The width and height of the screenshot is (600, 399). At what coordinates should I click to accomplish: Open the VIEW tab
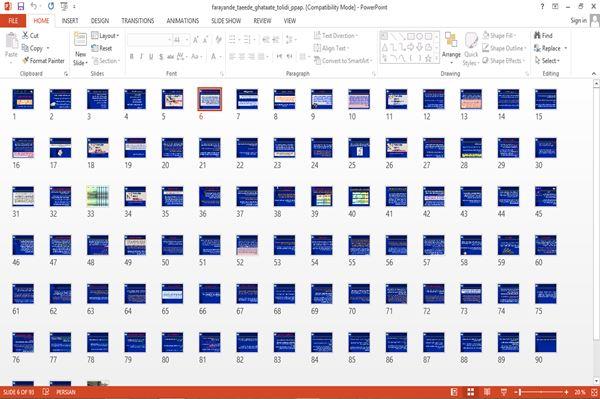coord(290,21)
